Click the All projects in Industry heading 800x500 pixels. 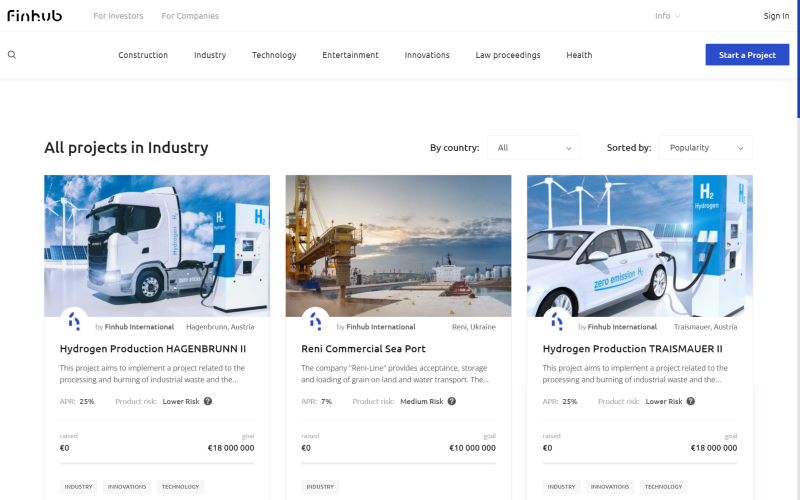click(127, 147)
